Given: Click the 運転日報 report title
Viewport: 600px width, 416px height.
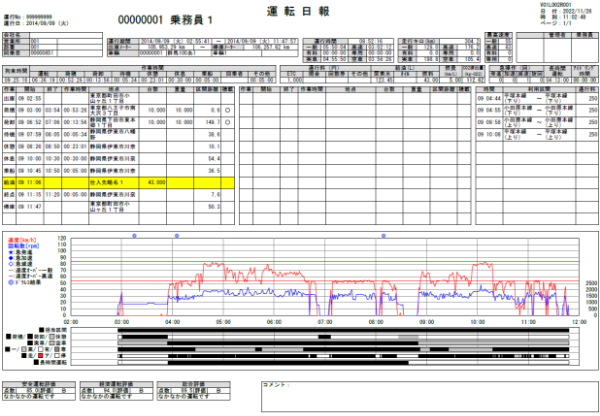Looking at the screenshot, I should pos(300,9).
